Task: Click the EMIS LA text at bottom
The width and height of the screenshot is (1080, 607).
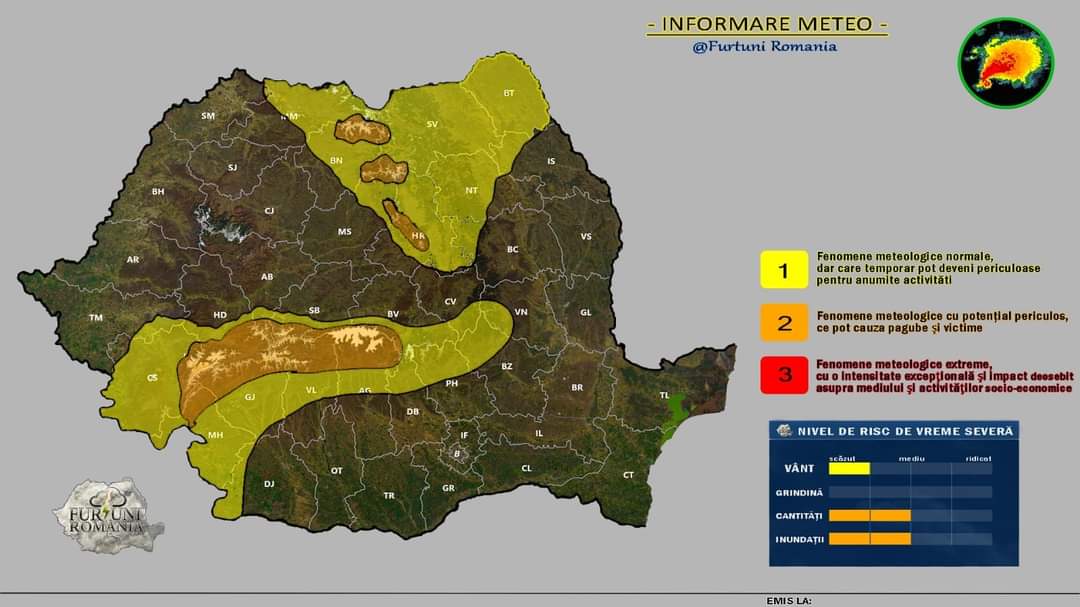Action: point(789,601)
